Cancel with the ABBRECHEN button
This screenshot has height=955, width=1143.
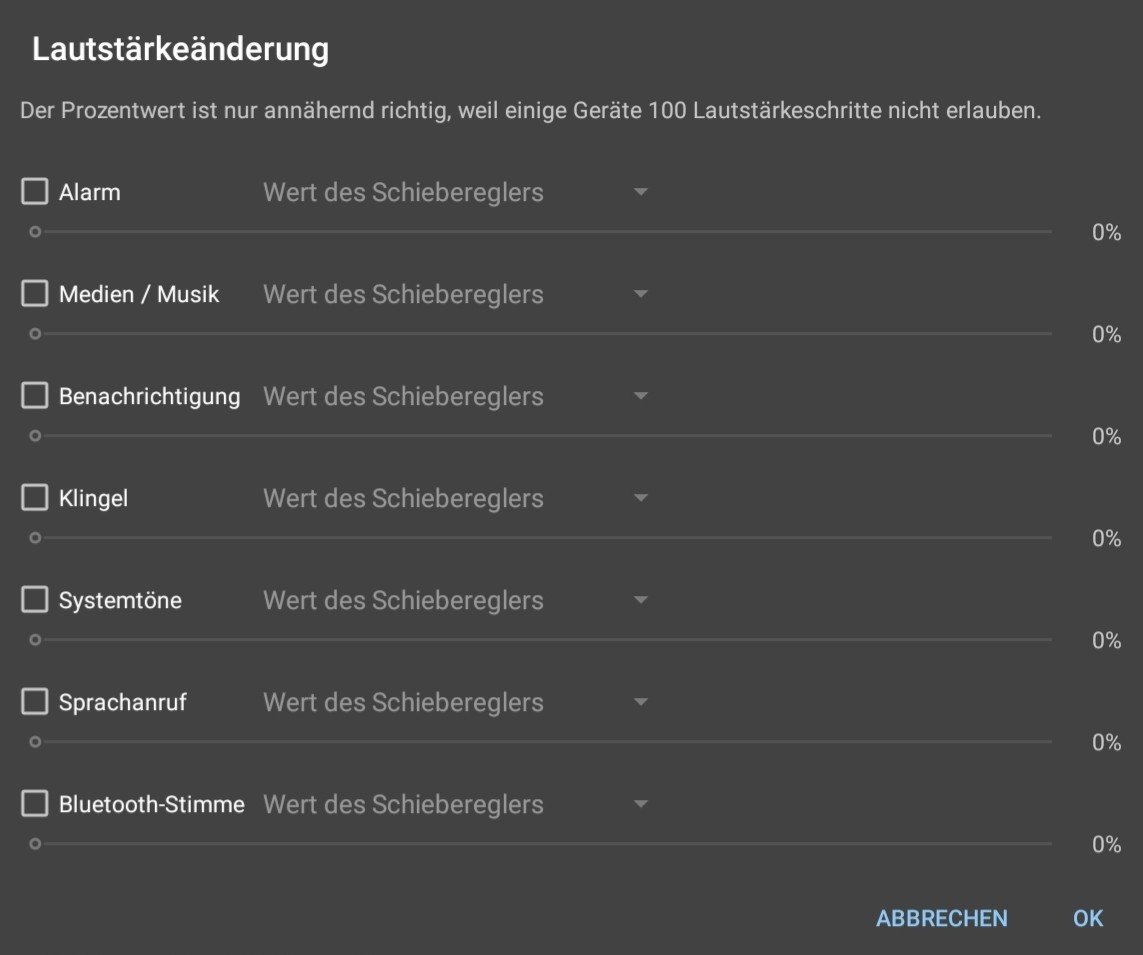pos(942,918)
